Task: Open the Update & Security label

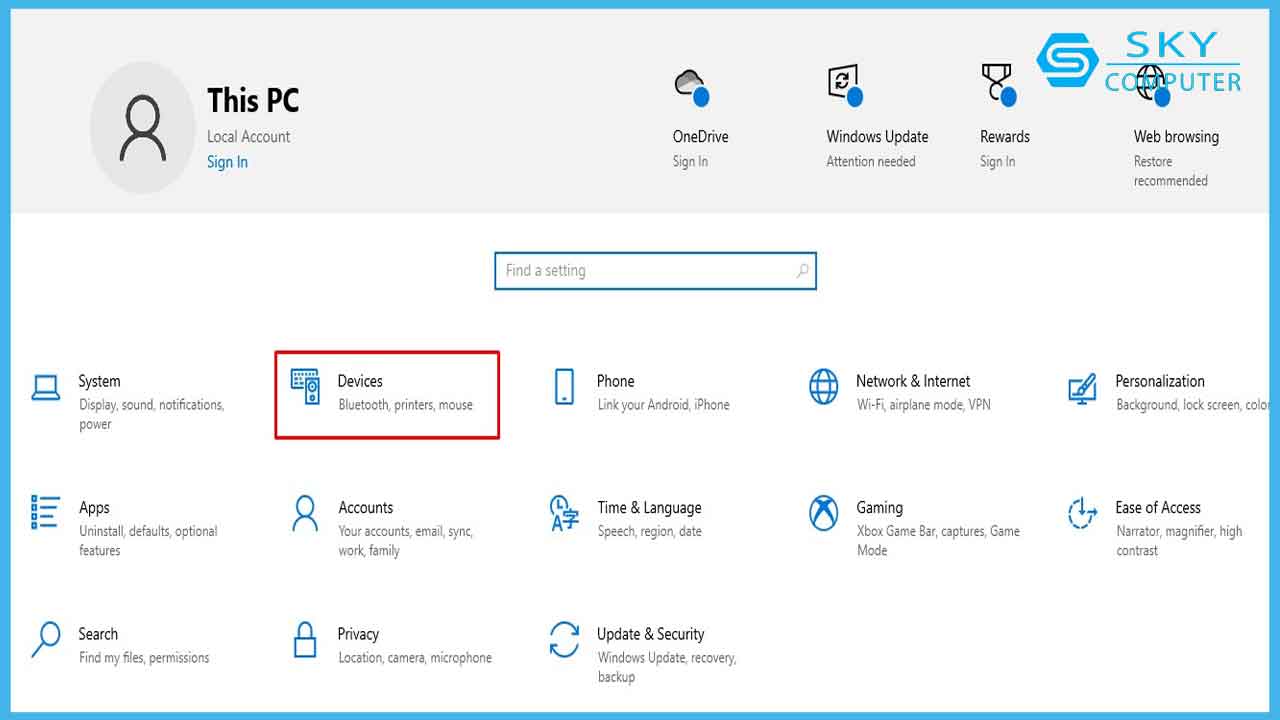Action: click(651, 634)
